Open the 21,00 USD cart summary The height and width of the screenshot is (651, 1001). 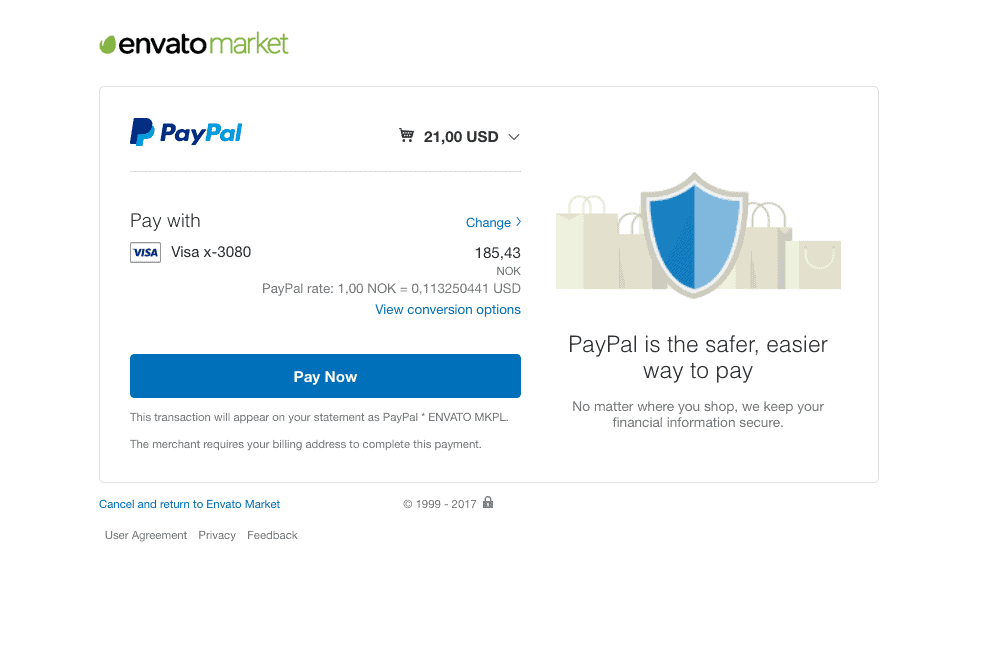(x=461, y=137)
